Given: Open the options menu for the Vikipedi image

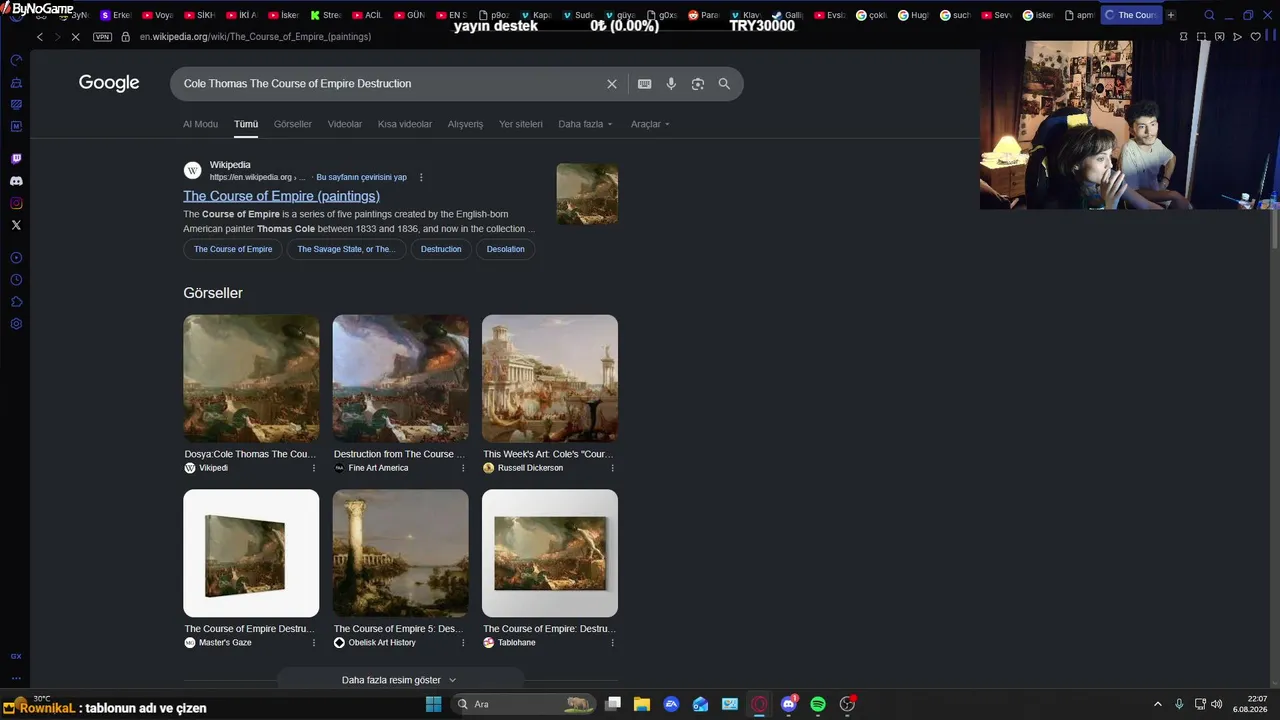Looking at the screenshot, I should [x=314, y=468].
